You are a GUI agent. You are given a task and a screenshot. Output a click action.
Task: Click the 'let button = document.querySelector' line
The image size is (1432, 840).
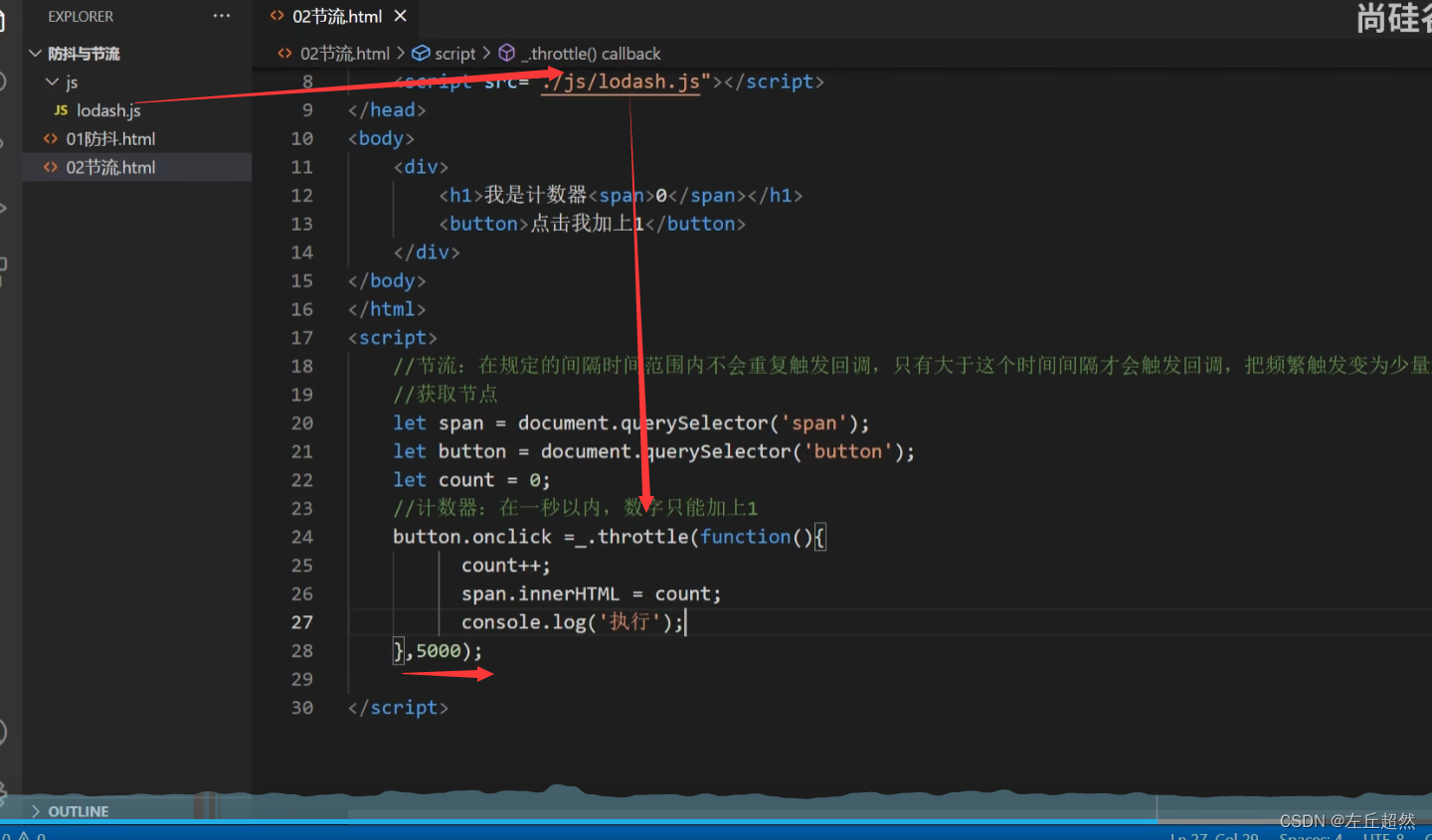(653, 451)
